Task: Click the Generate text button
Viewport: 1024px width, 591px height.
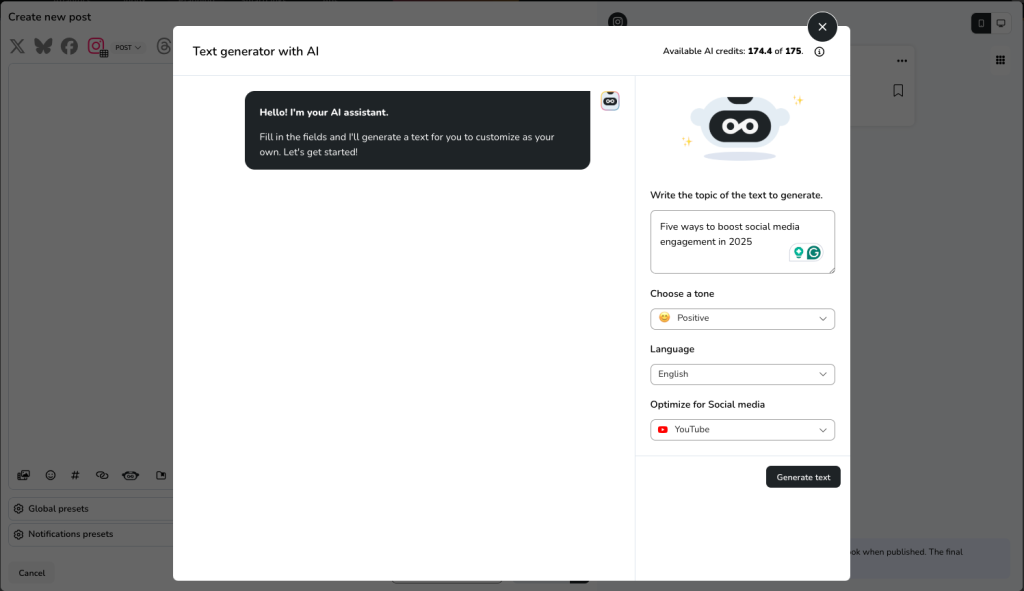Action: (803, 477)
